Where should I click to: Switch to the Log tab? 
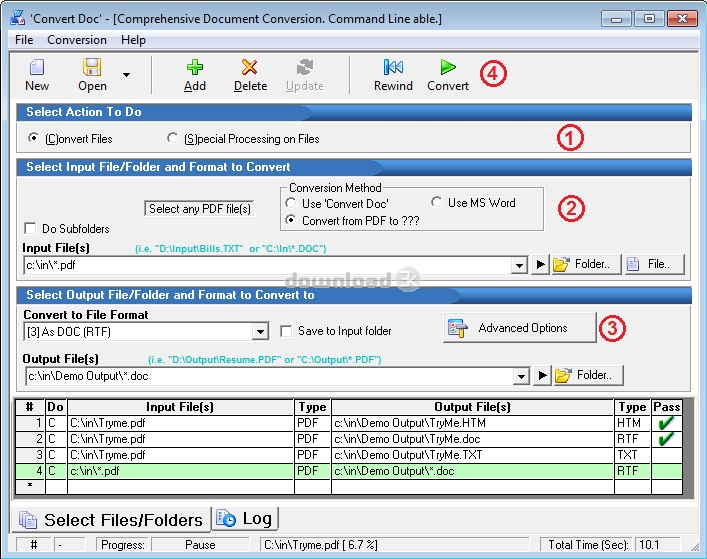[x=245, y=518]
